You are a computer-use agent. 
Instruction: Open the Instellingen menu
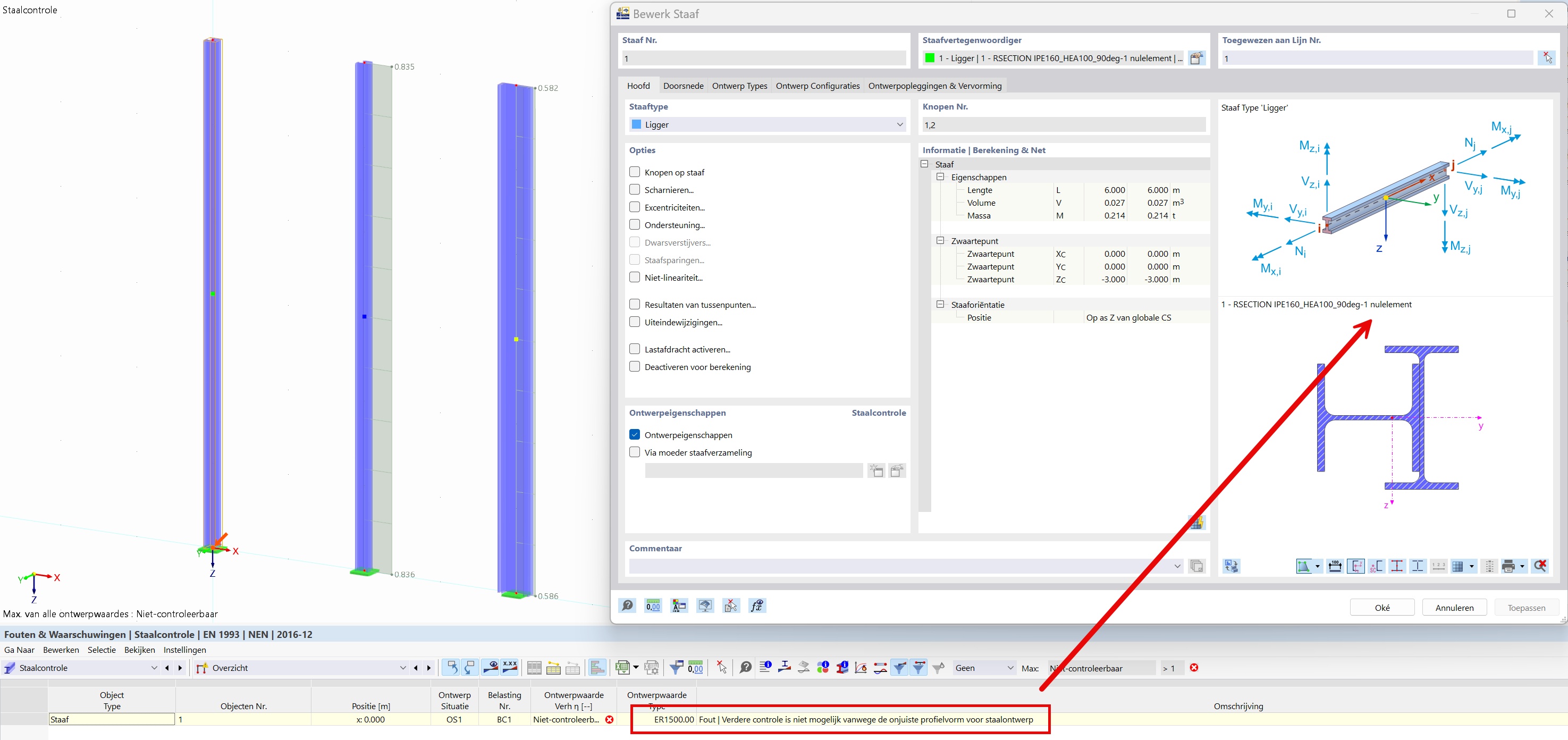(x=184, y=650)
